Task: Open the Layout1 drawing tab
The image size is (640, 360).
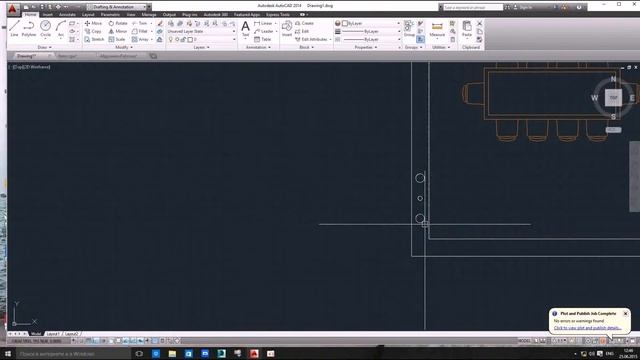Action: [x=53, y=334]
